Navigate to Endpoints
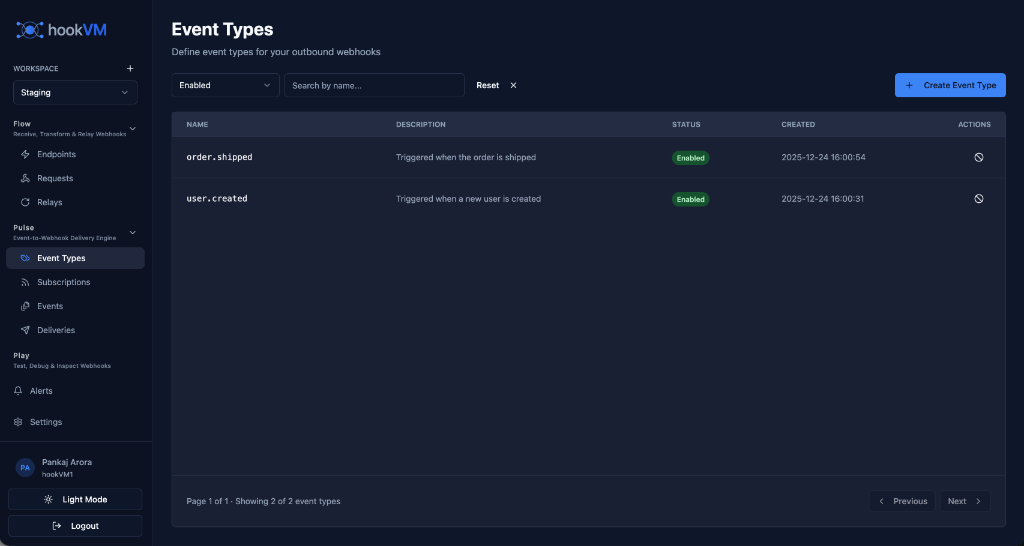 [56, 154]
